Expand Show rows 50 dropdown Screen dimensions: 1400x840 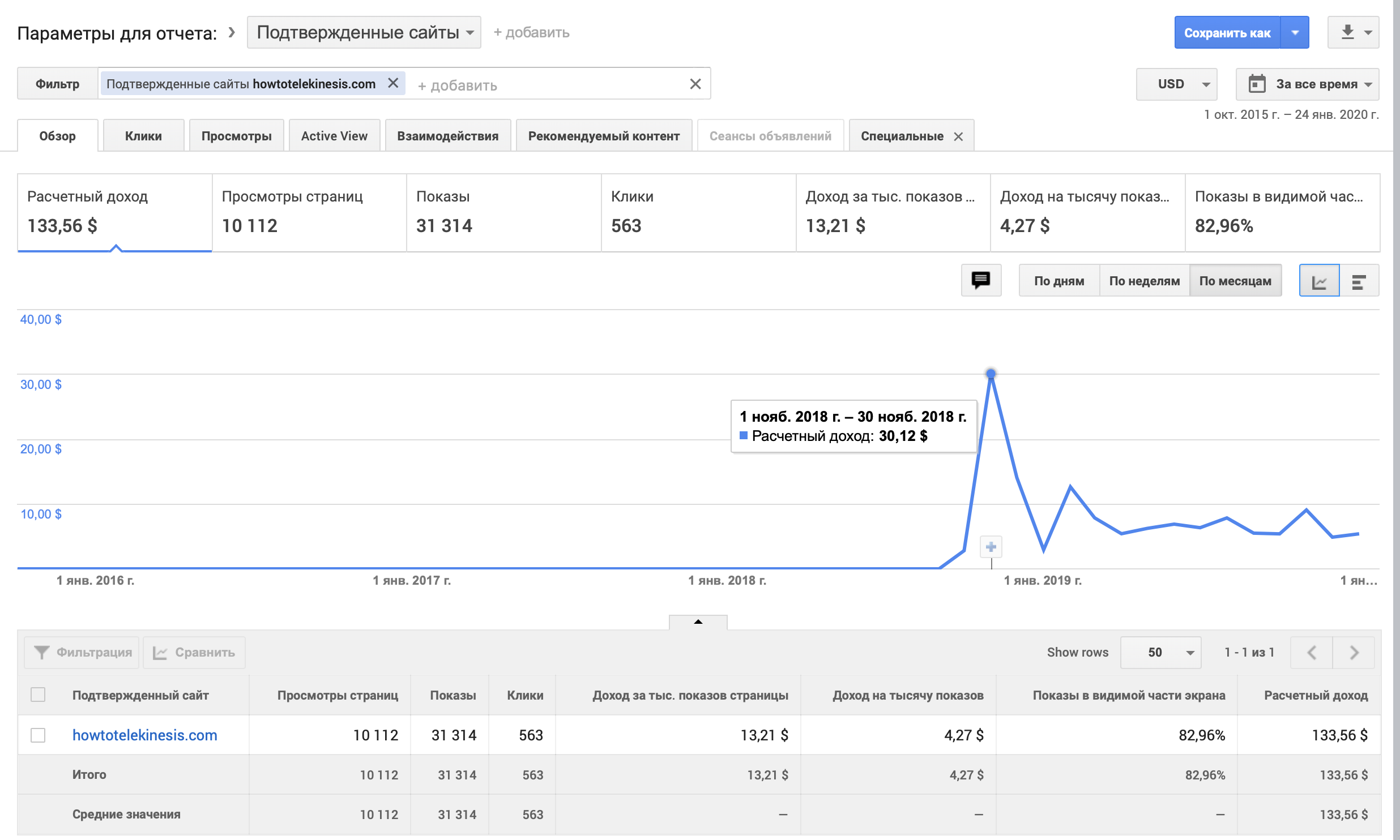coord(1160,653)
